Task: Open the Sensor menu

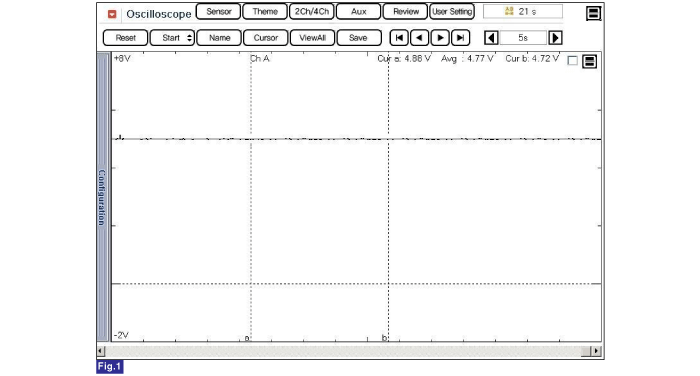Action: 218,12
